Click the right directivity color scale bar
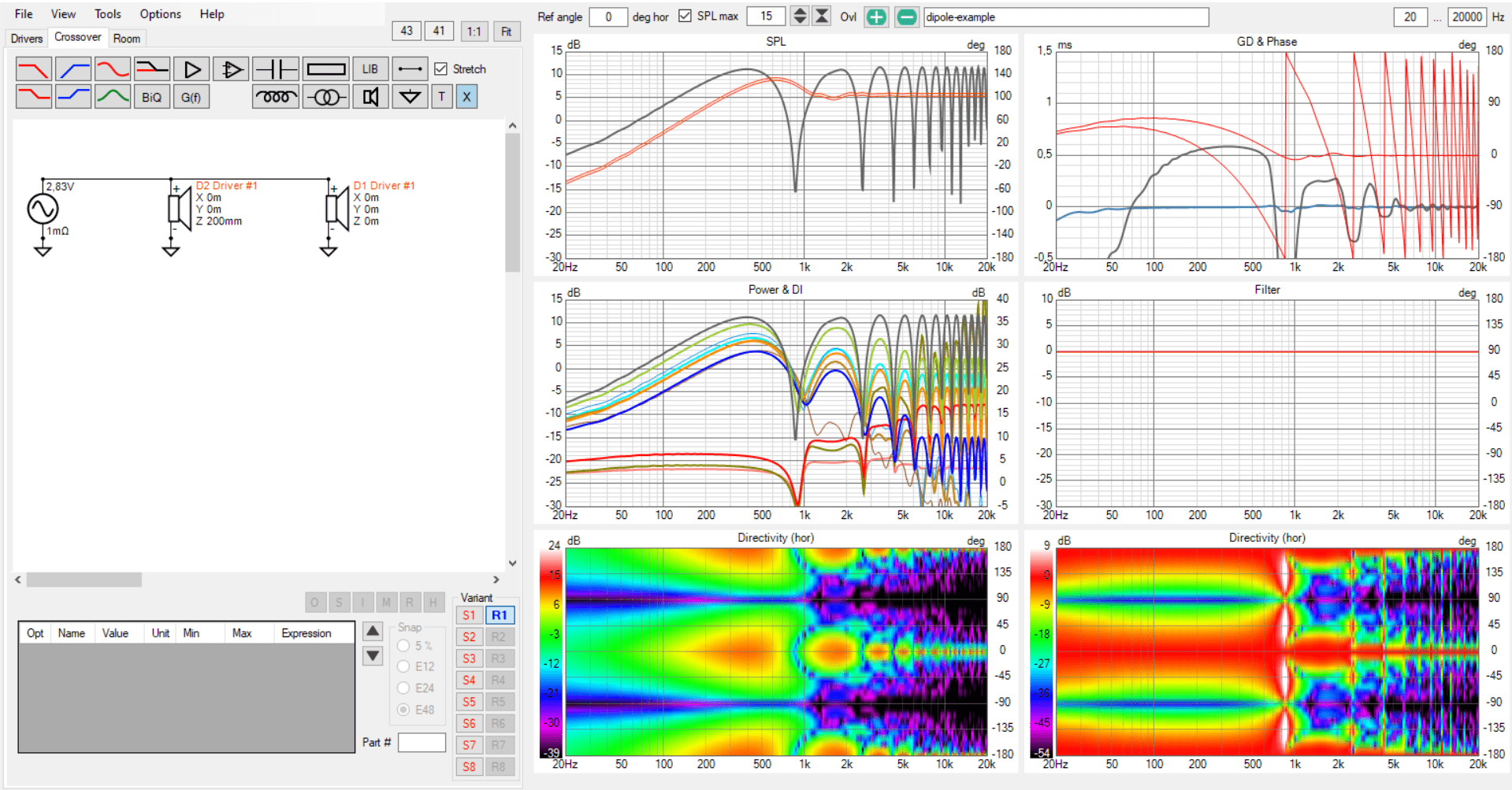Viewport: 1512px width, 790px height. 1040,652
